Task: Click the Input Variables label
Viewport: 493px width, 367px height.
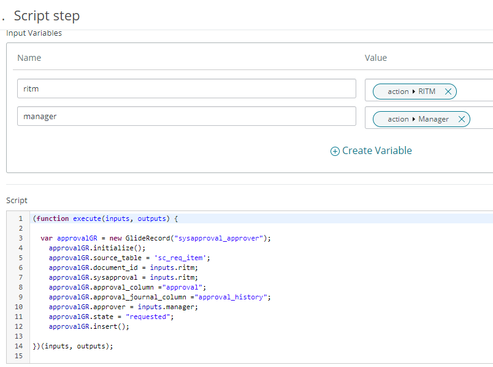Action: pyautogui.click(x=34, y=33)
